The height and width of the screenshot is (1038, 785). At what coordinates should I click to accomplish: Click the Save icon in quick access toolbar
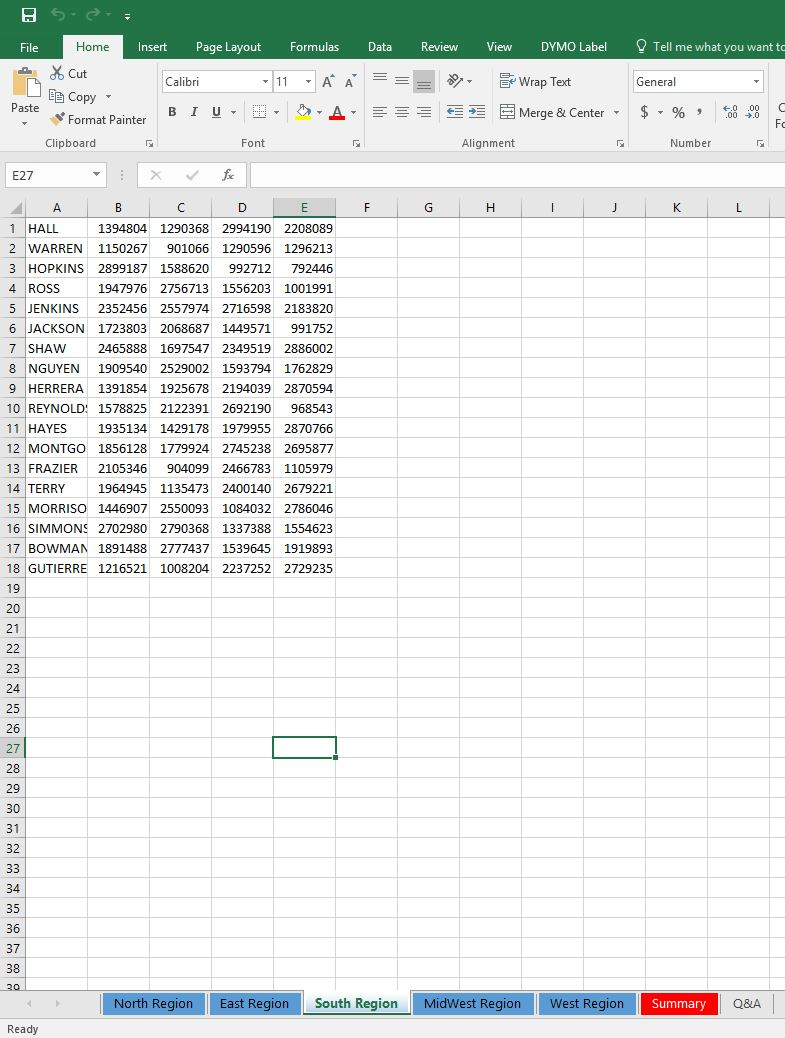[28, 15]
